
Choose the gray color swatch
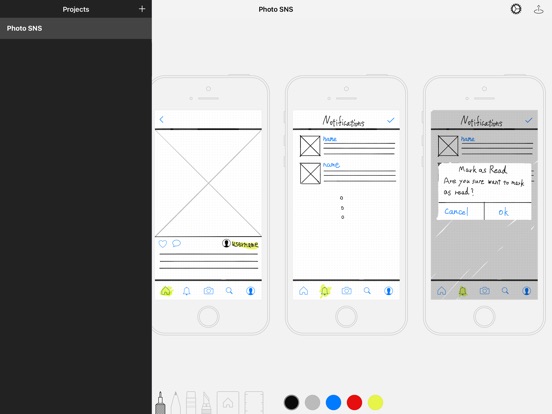click(x=312, y=402)
